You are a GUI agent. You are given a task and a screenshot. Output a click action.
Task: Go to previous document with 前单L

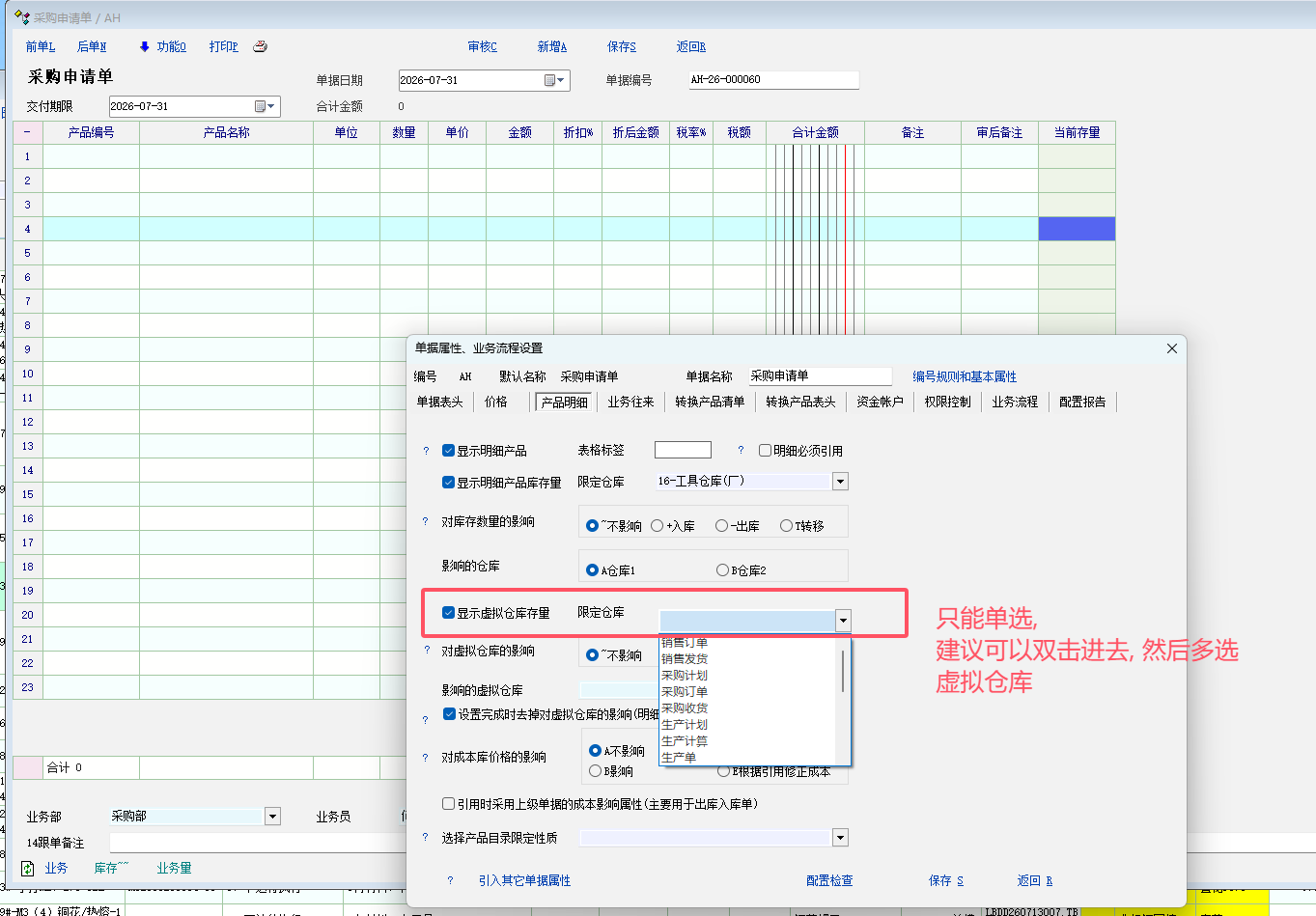pos(41,46)
